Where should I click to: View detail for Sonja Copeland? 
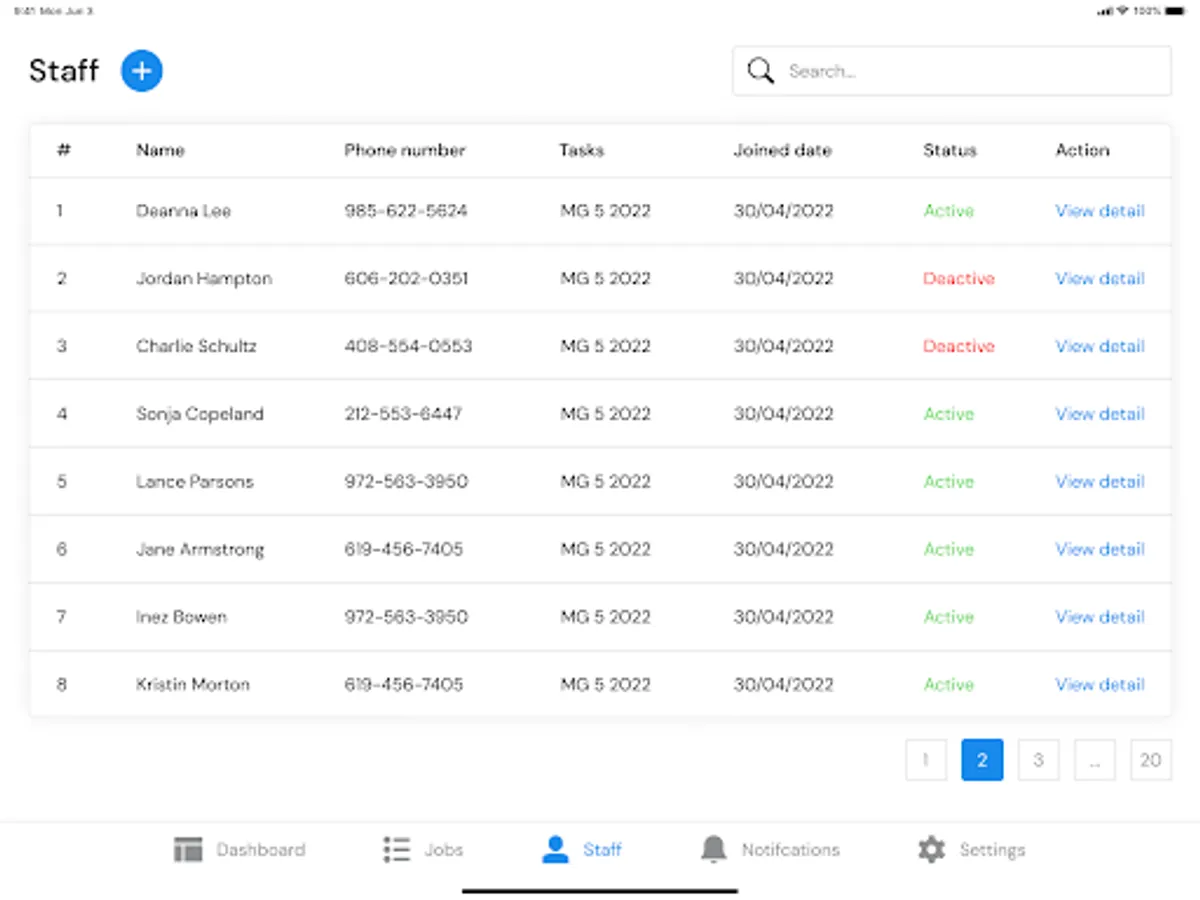(x=1100, y=414)
